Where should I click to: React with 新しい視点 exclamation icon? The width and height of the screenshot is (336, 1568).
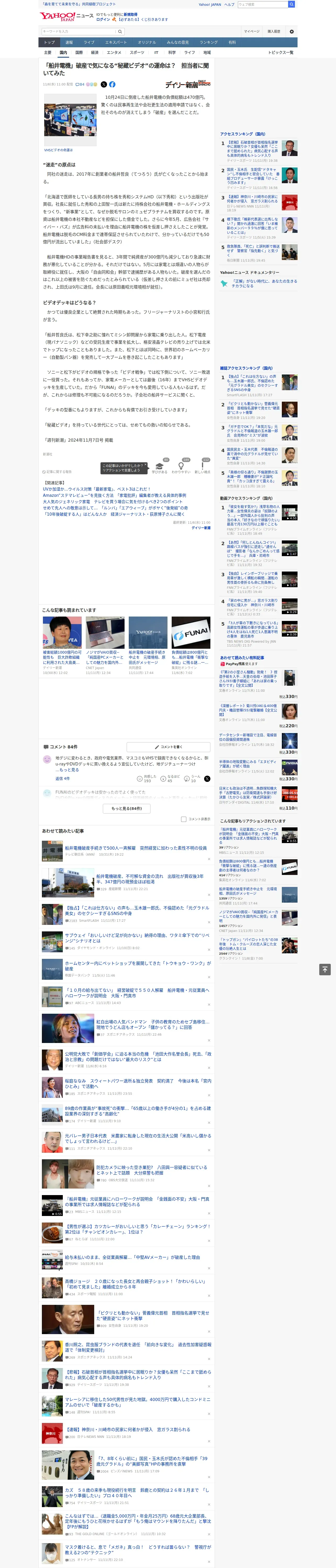click(x=203, y=466)
